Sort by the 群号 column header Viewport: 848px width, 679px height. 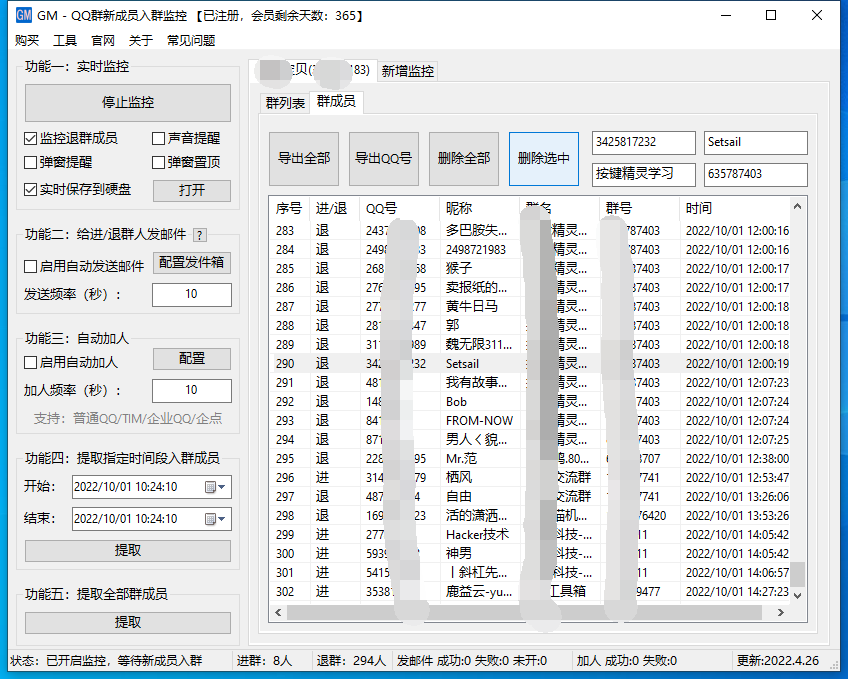tap(639, 209)
